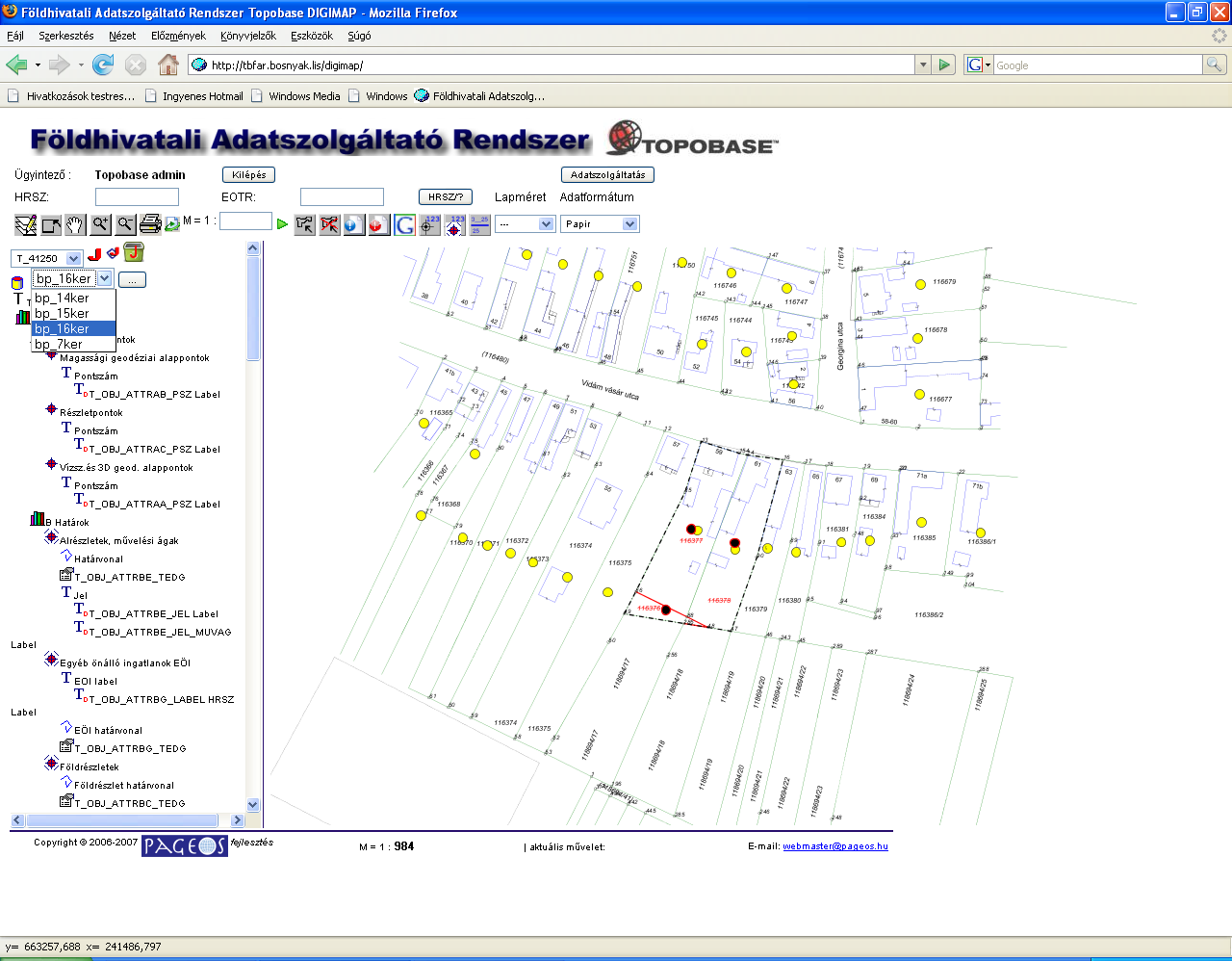This screenshot has width=1232, height=961.
Task: Click Firefox back arrow
Action: tap(16, 65)
